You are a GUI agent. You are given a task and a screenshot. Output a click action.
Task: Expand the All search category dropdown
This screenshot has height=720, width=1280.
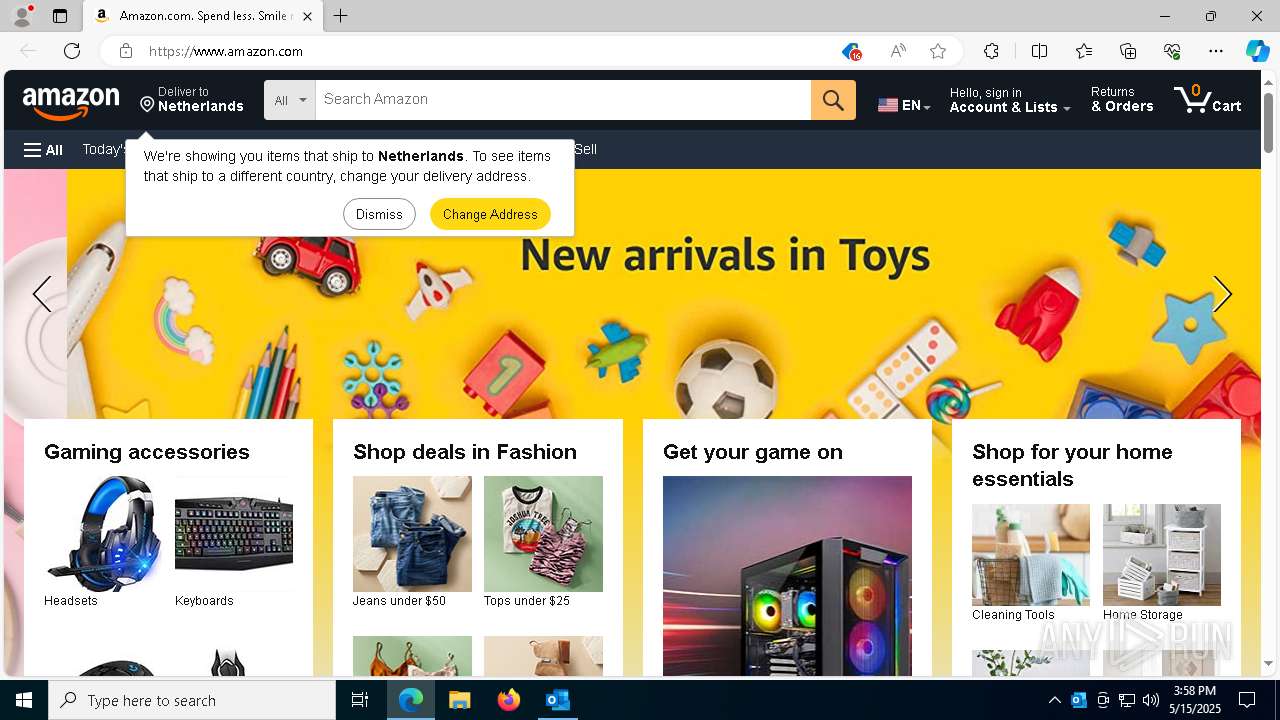[x=290, y=100]
